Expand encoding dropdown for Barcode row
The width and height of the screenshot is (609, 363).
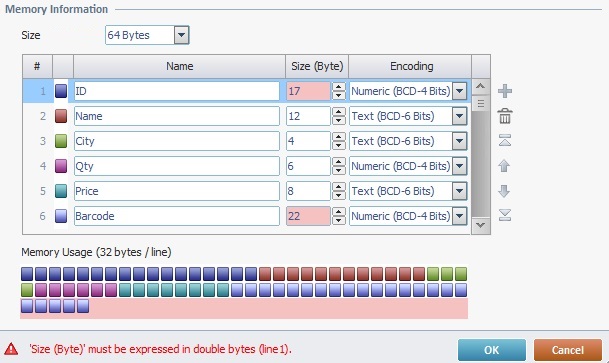[x=459, y=216]
